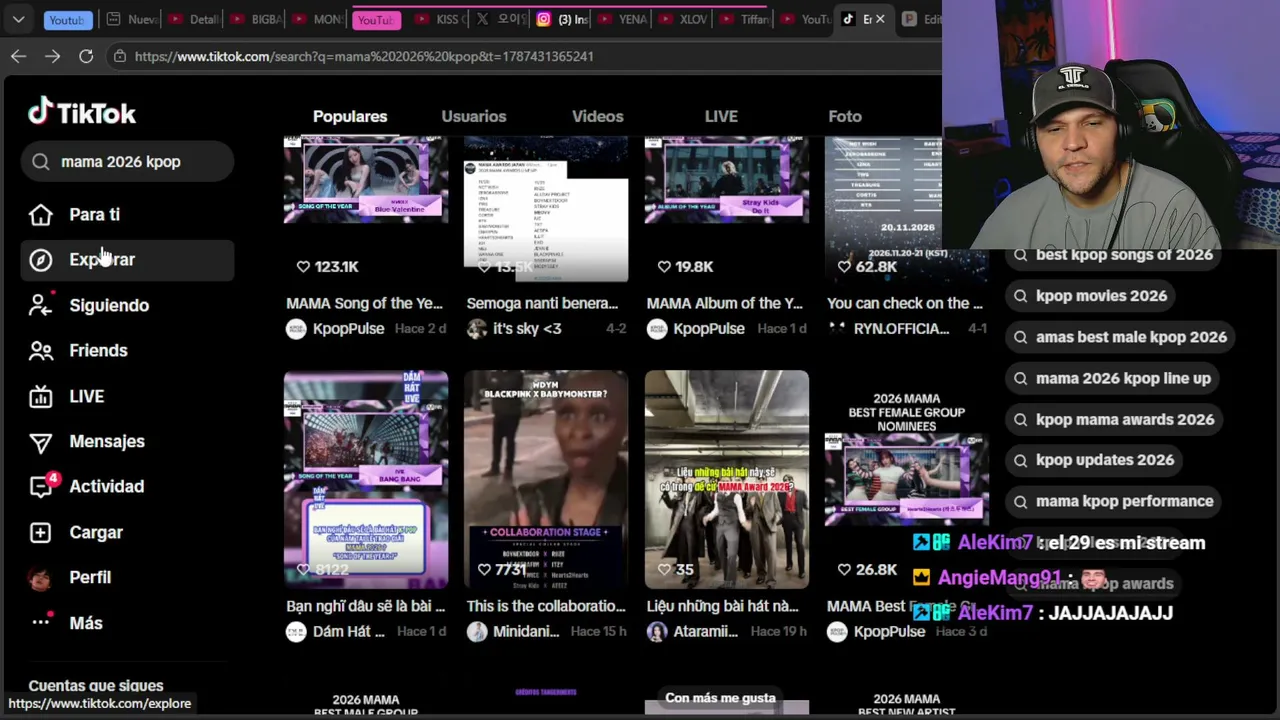This screenshot has width=1280, height=720.
Task: Open 'Dám Hát ...' author name
Action: coord(348,631)
